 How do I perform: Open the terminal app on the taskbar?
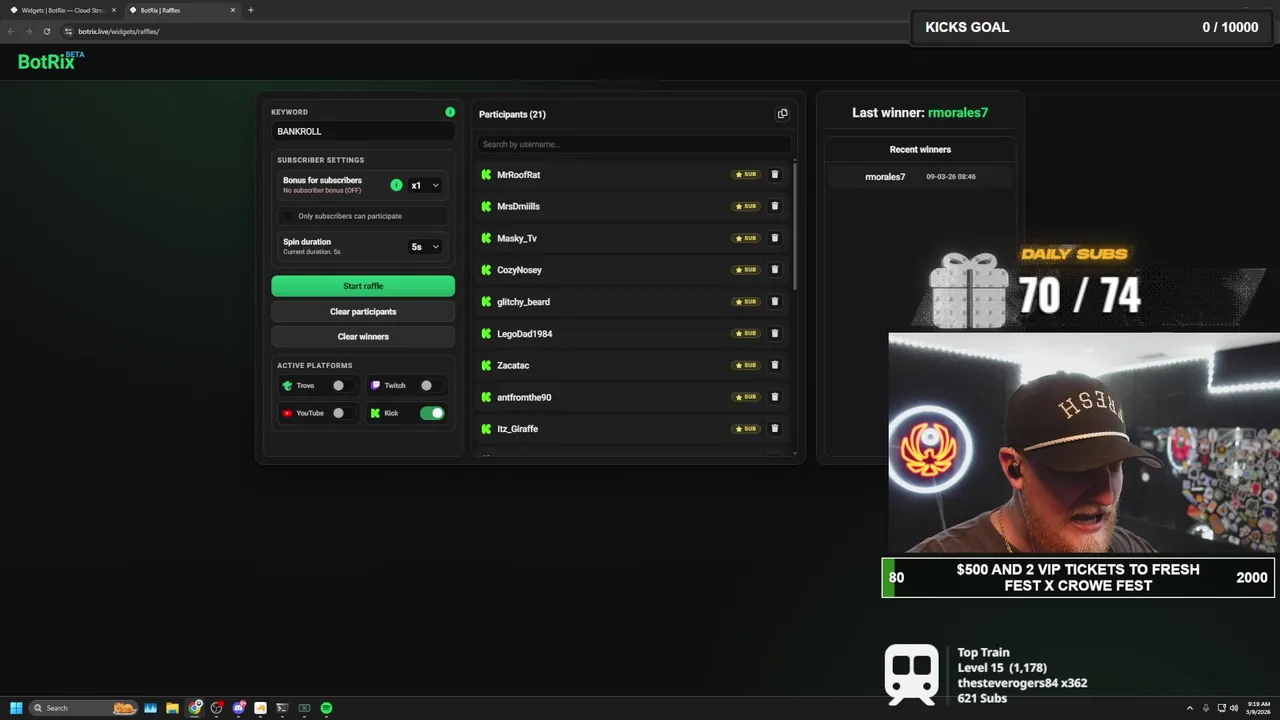tap(282, 708)
